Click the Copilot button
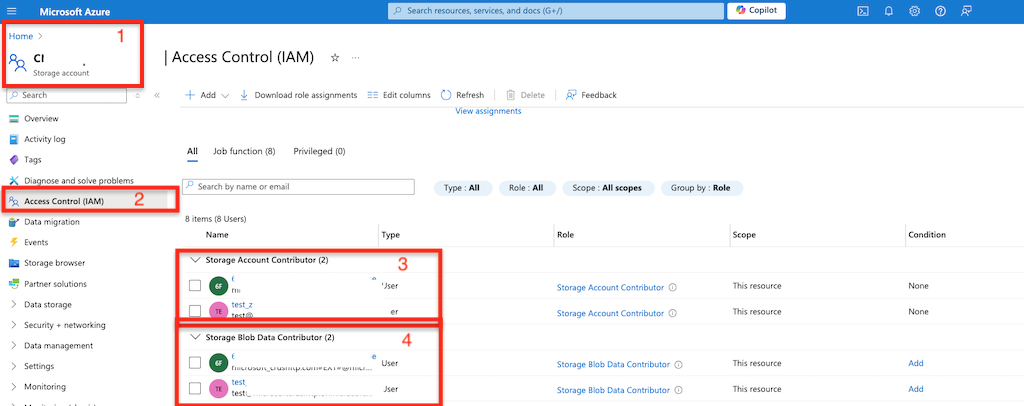The image size is (1024, 406). (756, 11)
